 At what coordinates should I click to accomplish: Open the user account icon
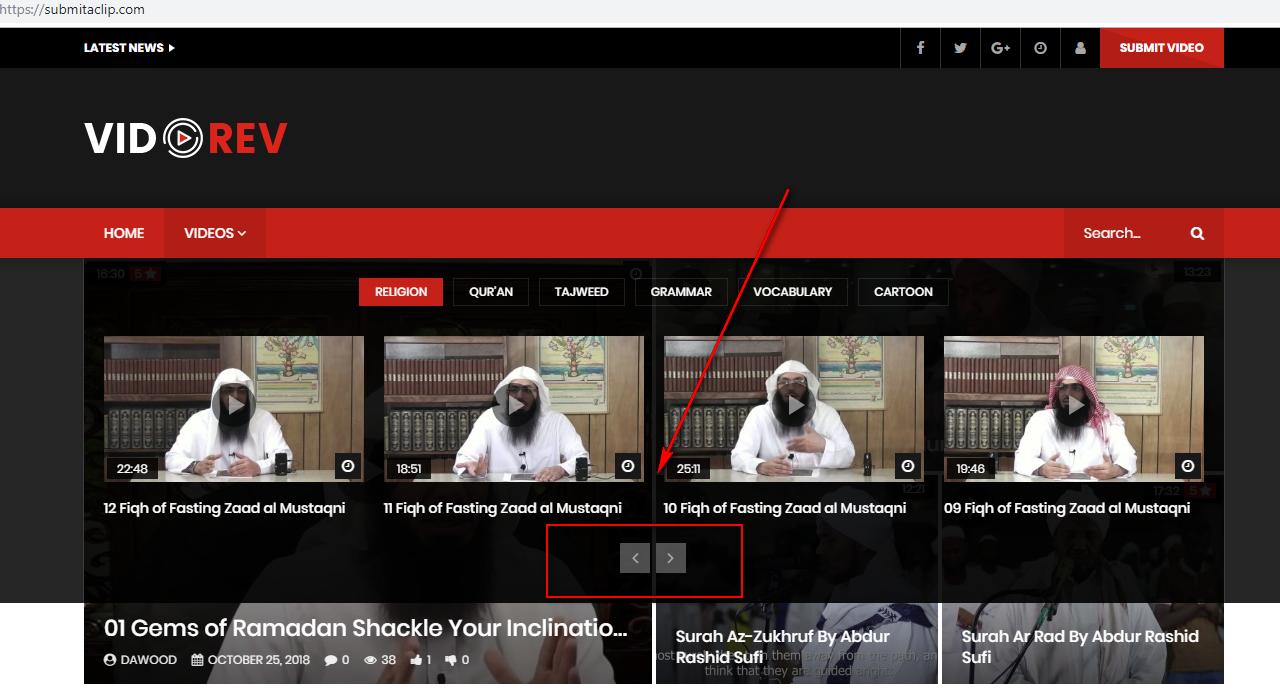click(x=1080, y=48)
